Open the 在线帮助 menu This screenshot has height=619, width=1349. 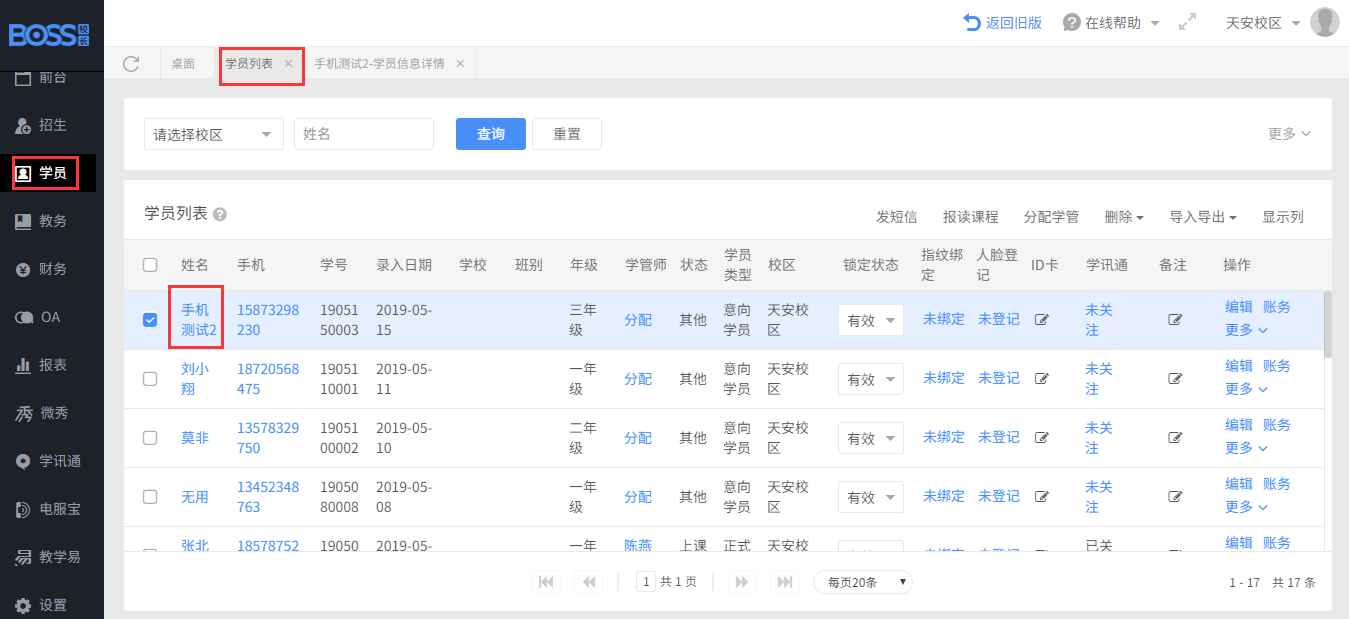click(x=1111, y=22)
